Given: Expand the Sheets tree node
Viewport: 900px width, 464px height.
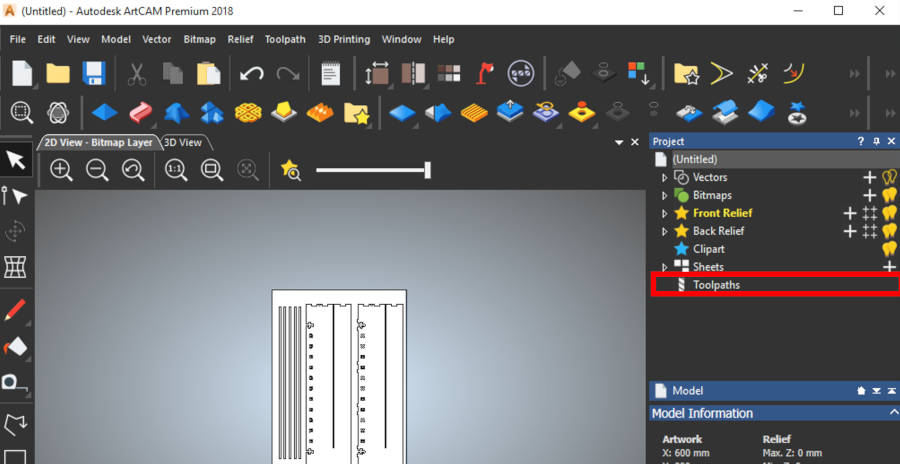Looking at the screenshot, I should coord(665,267).
